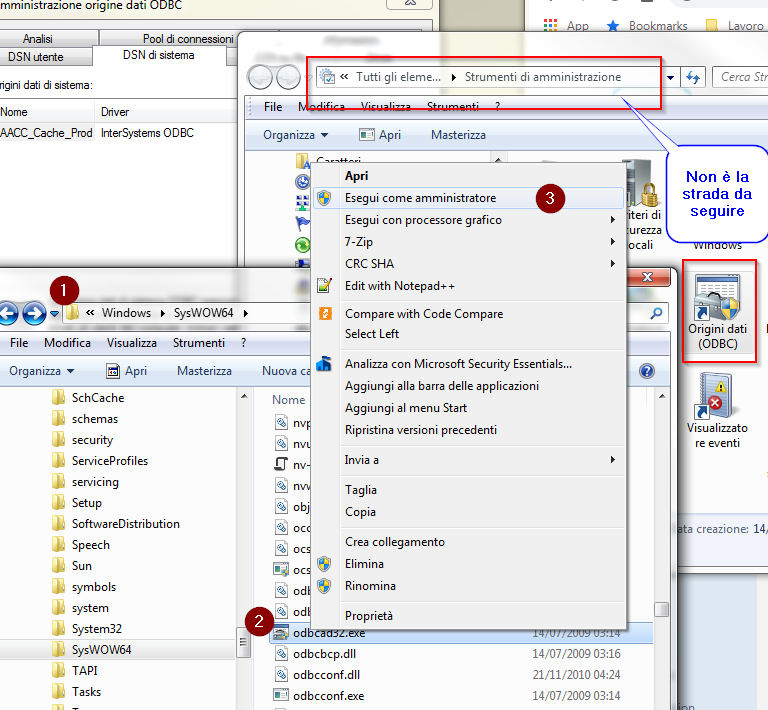Click the Notepad++ icon in the context menu
Viewport: 768px width, 710px height.
coord(324,285)
